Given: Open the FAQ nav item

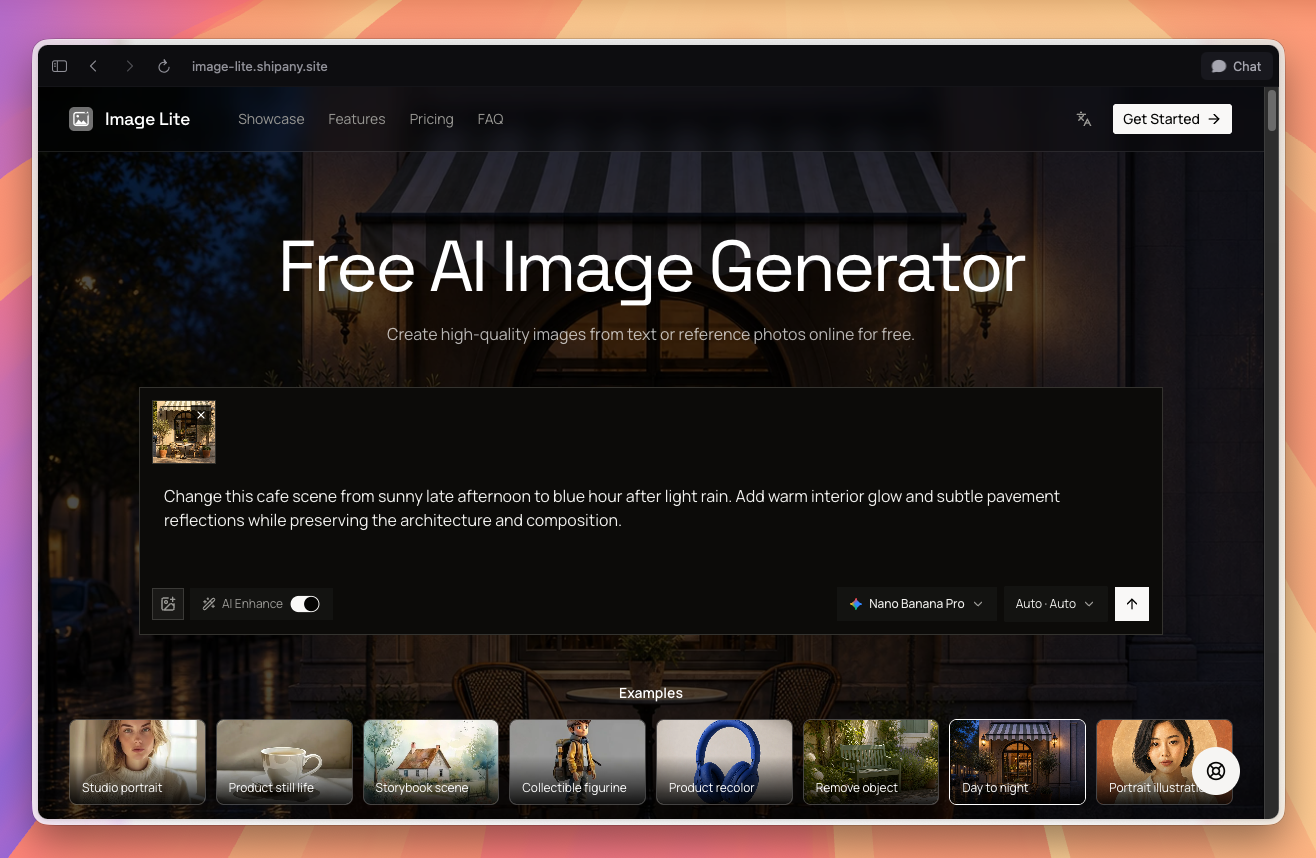Looking at the screenshot, I should pyautogui.click(x=490, y=119).
